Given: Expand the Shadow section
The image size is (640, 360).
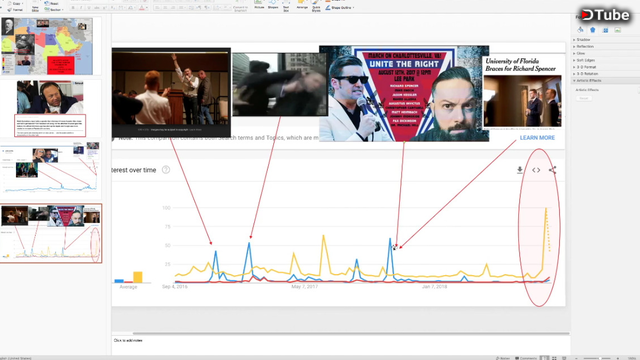Looking at the screenshot, I should click(x=583, y=40).
